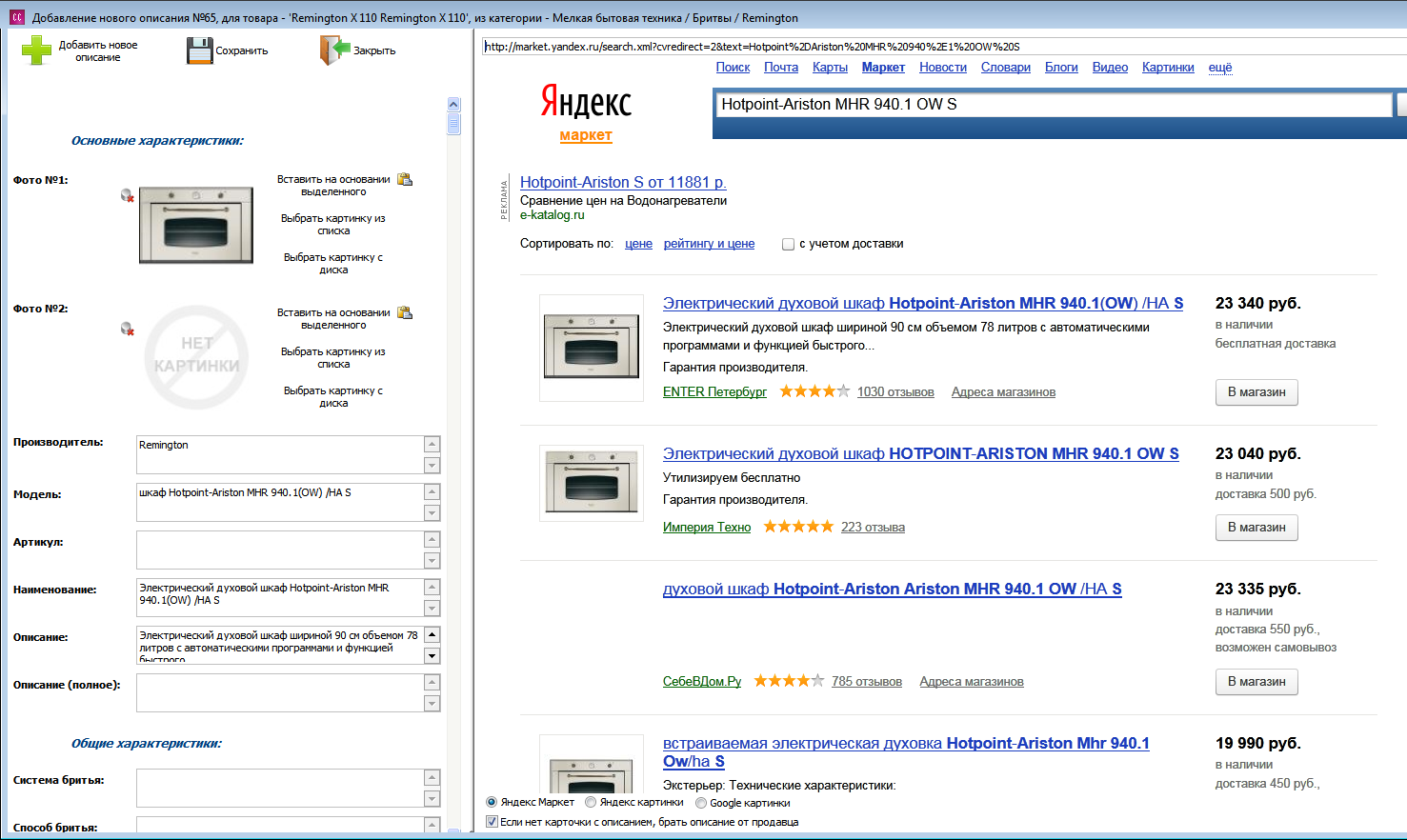Open 'Адреса магазинов' link for СебеВДом.Ру
1407x840 pixels.
(972, 681)
